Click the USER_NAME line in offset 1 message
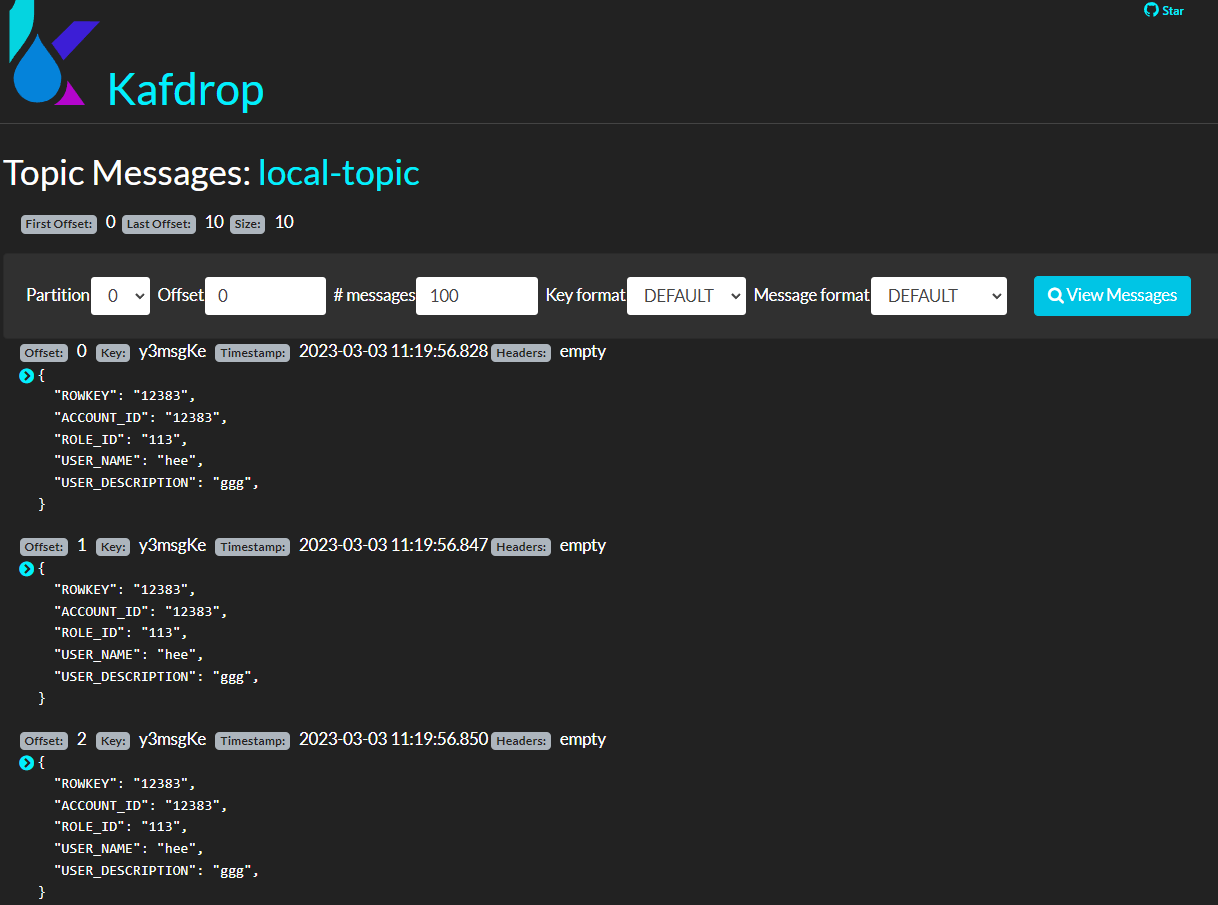This screenshot has height=905, width=1218. (129, 655)
